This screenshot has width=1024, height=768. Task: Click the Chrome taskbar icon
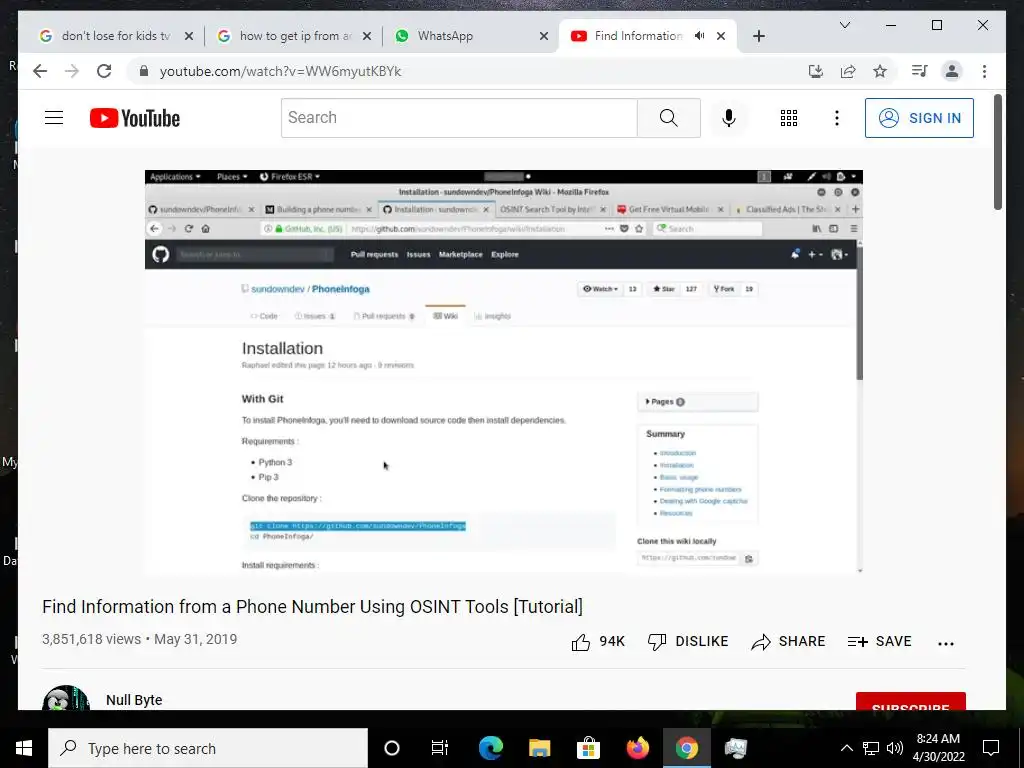686,748
